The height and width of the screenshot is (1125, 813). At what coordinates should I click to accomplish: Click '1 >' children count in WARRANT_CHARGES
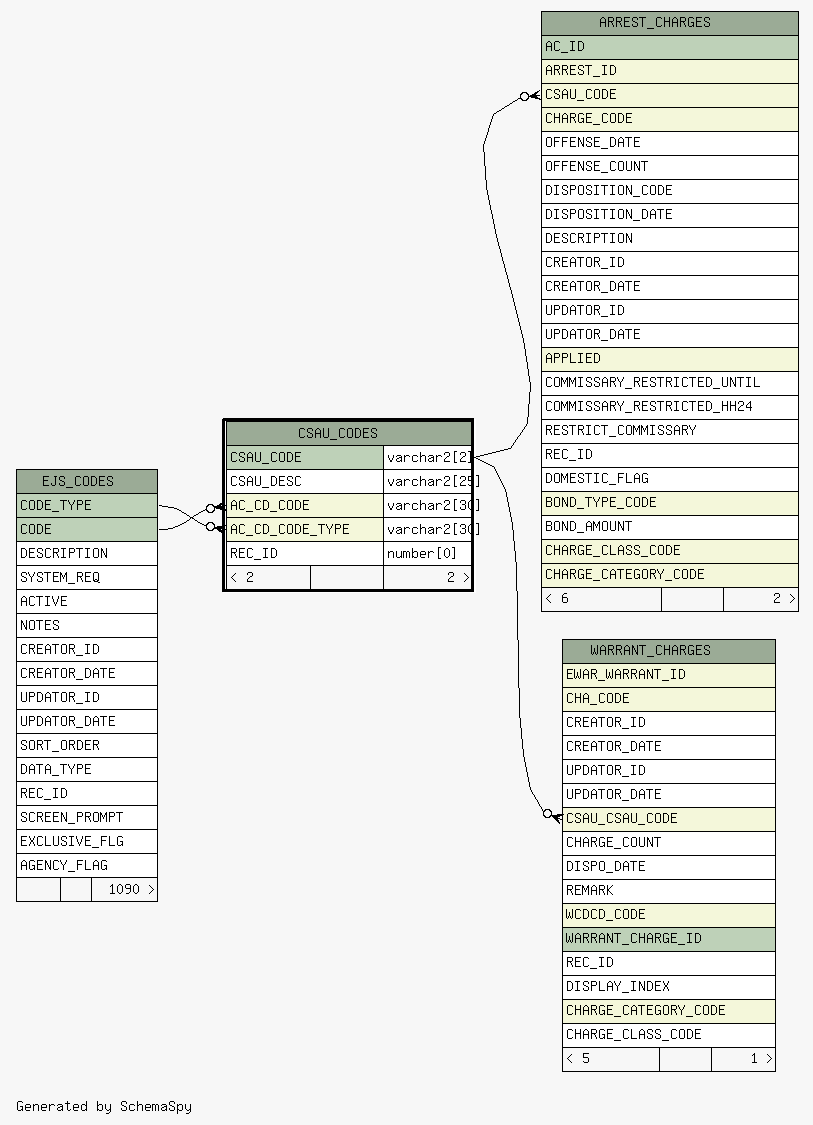743,1059
